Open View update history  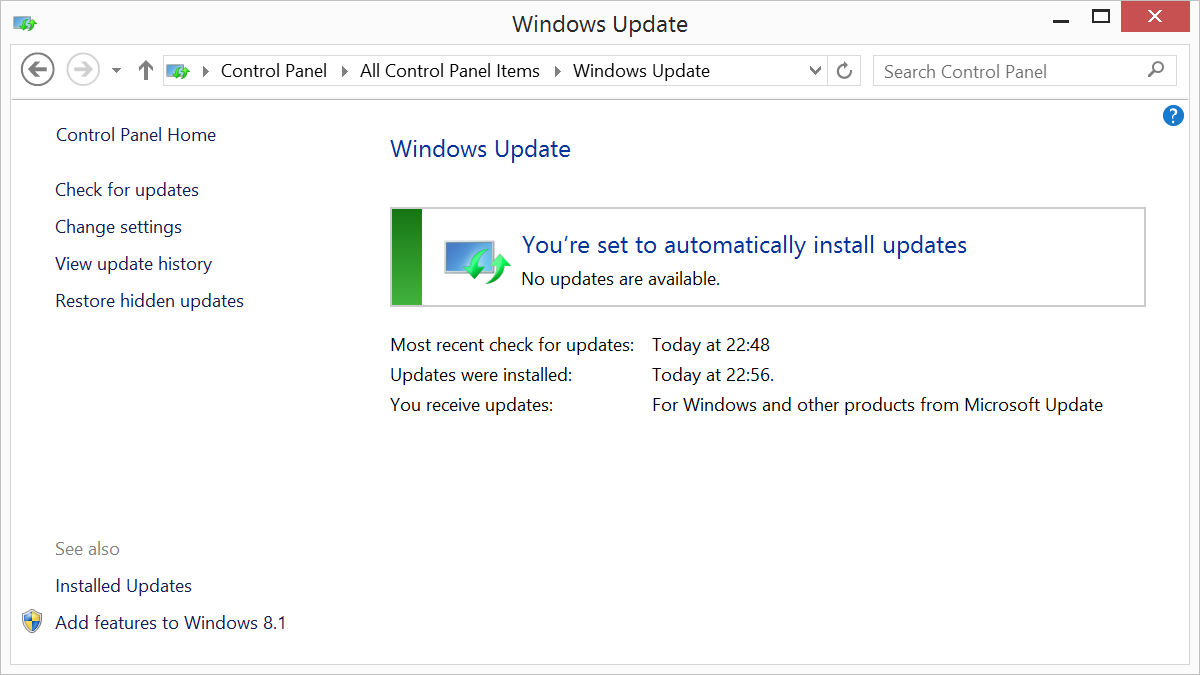coord(134,264)
